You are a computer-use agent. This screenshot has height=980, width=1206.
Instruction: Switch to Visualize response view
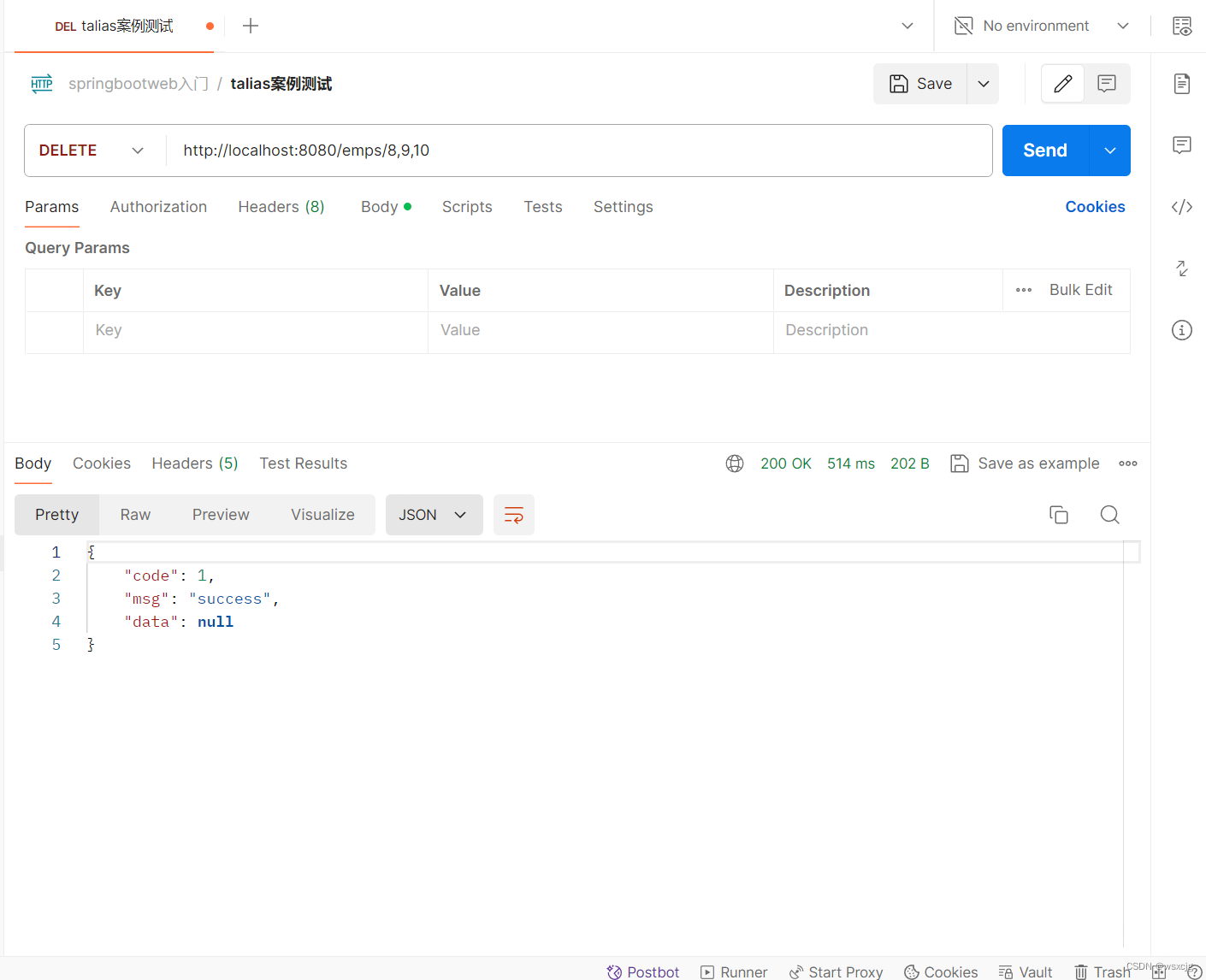click(322, 515)
